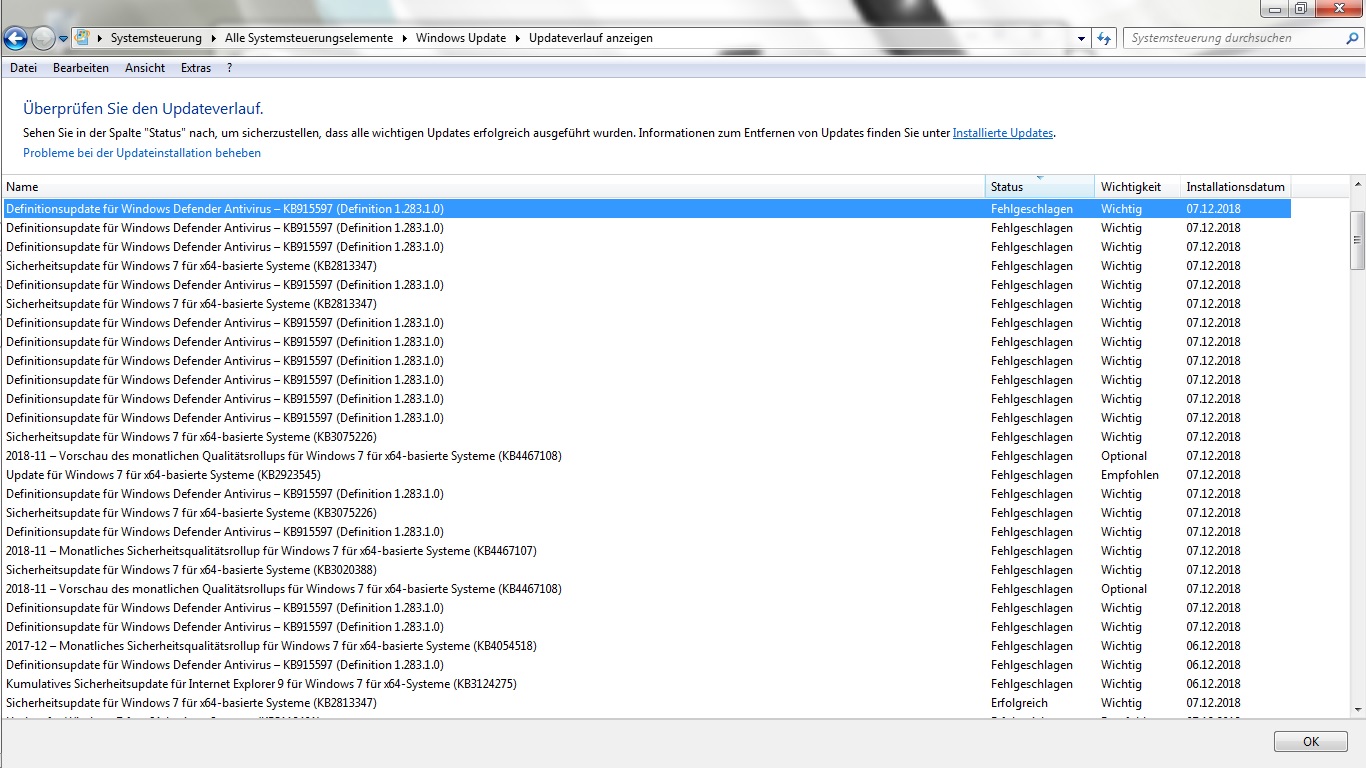The height and width of the screenshot is (768, 1366).
Task: Click the Control Panel icon in address bar
Action: pos(83,38)
